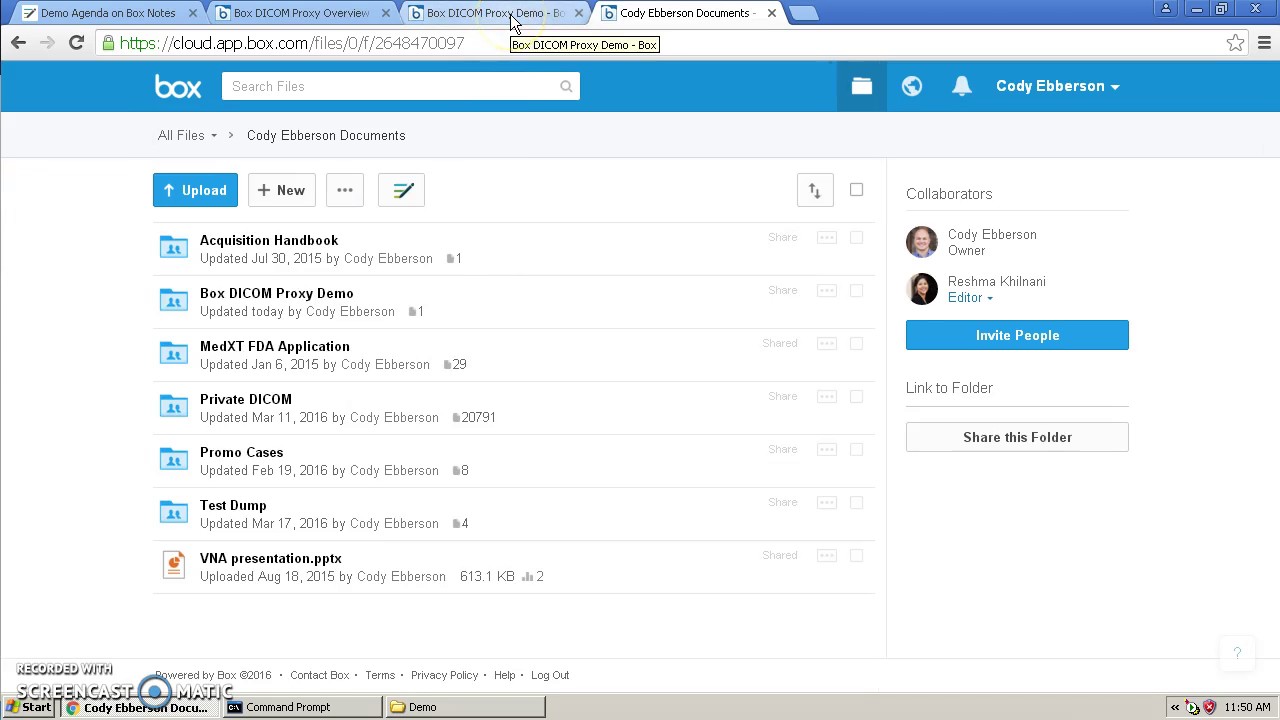The width and height of the screenshot is (1280, 720).
Task: Click Shared link for VNA presentation.pptx
Action: pyautogui.click(x=780, y=555)
